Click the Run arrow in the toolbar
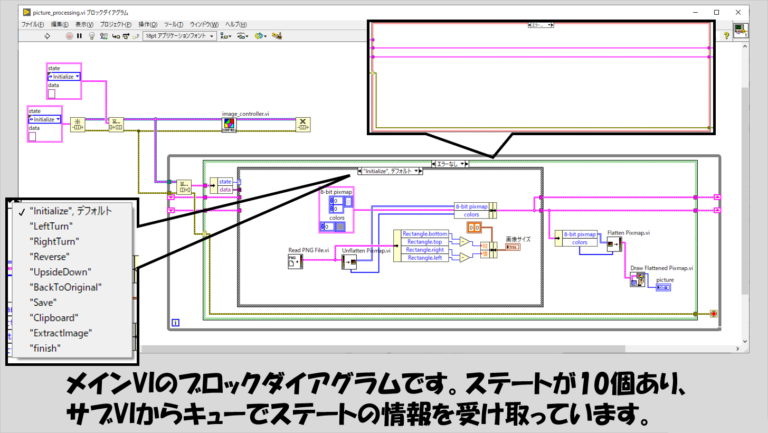The height and width of the screenshot is (433, 768). coord(47,36)
